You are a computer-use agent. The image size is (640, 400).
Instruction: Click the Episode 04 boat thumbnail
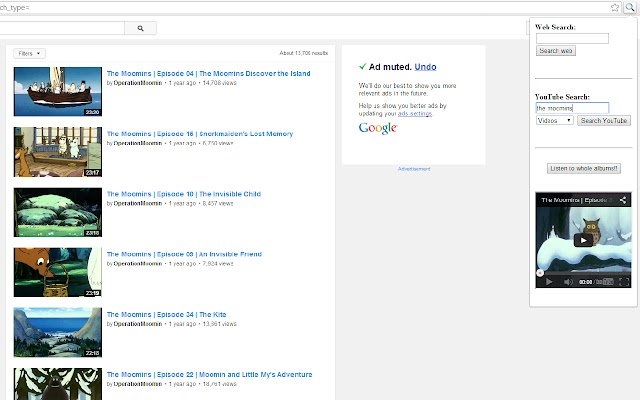58,91
